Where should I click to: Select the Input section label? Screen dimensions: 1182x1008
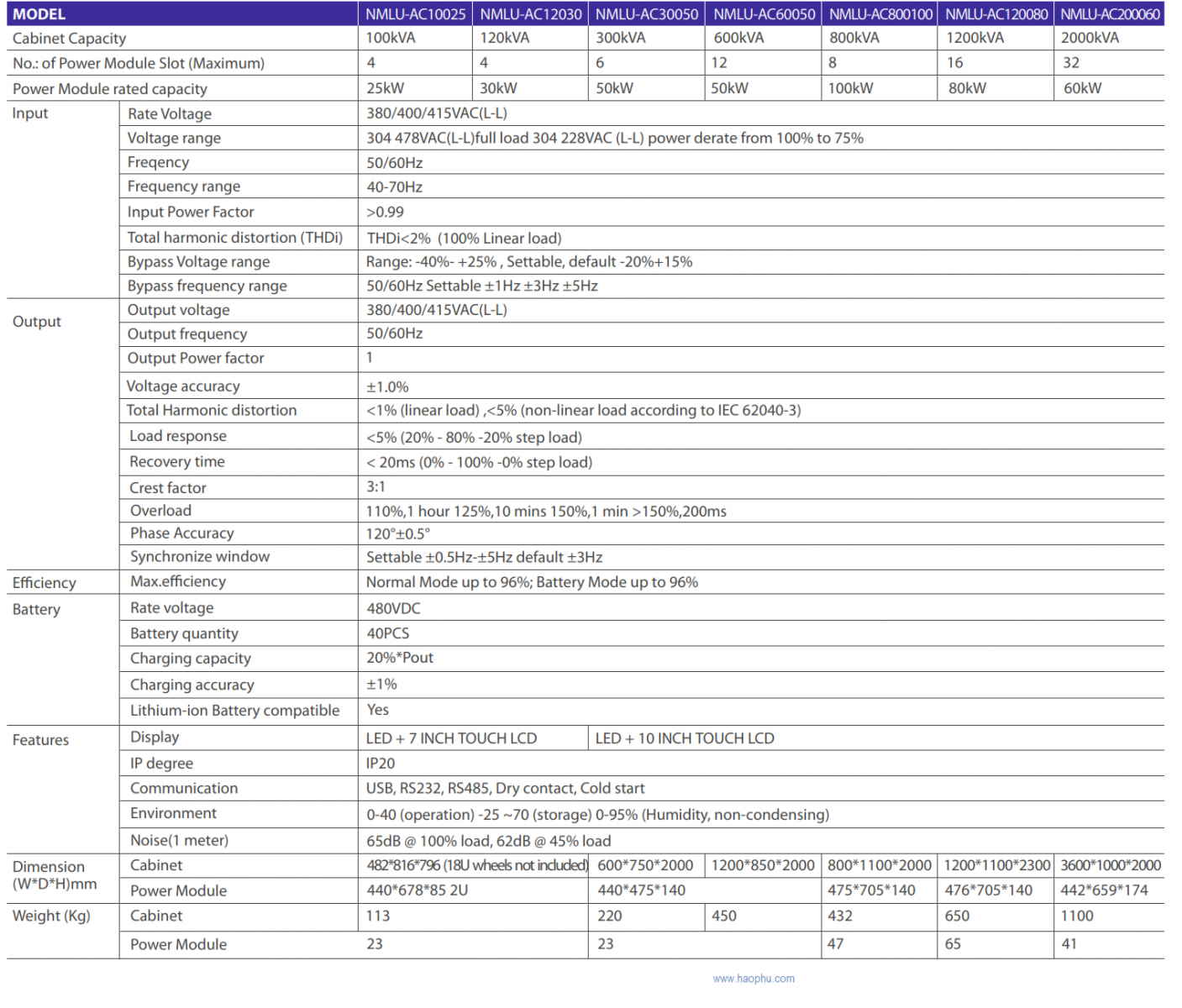coord(30,113)
